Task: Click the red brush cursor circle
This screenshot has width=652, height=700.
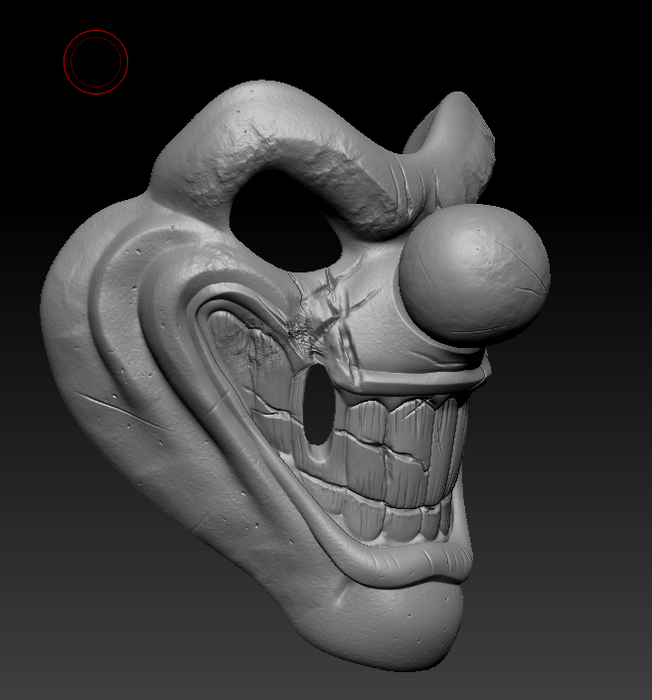Action: (x=96, y=62)
